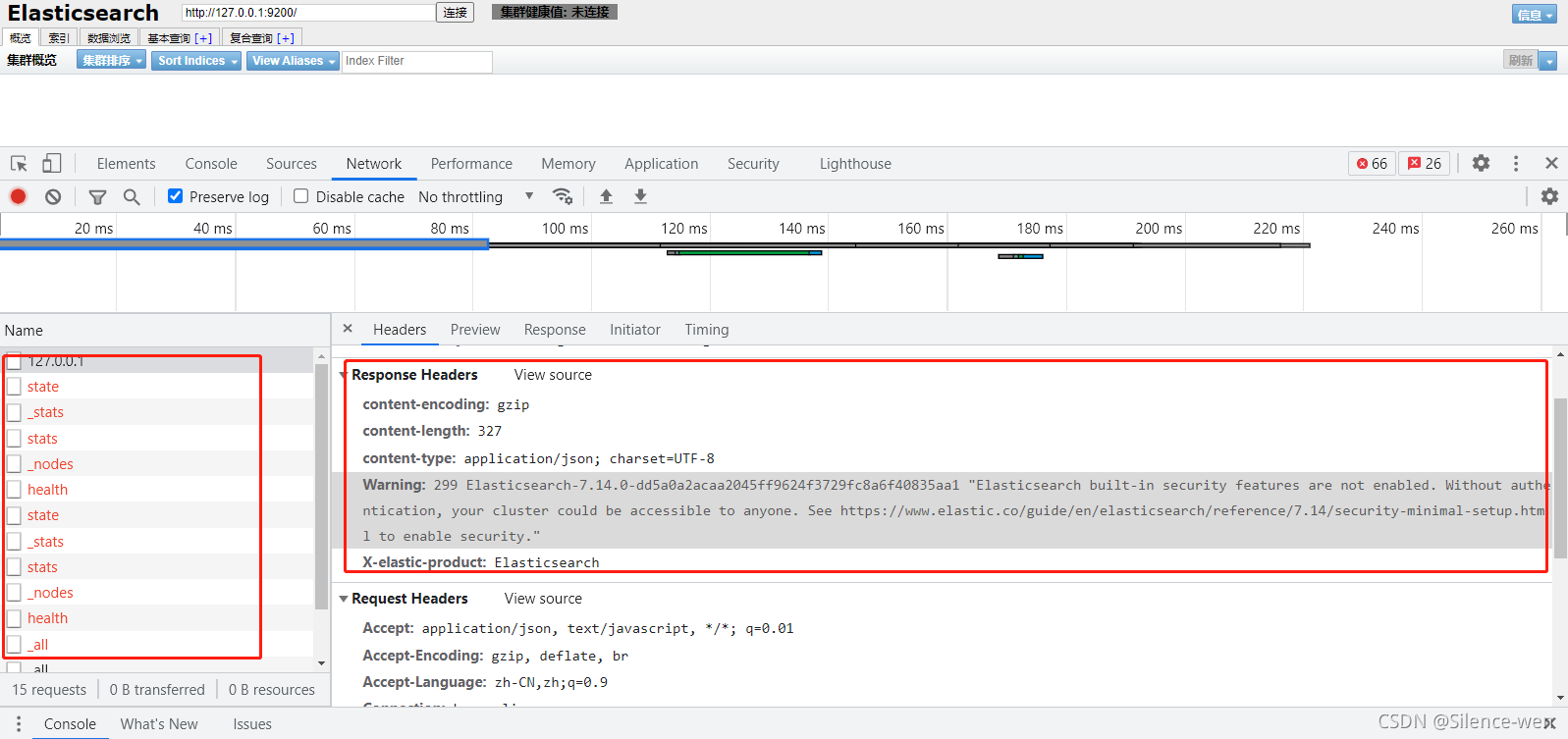Focus the Index Filter input

click(x=417, y=61)
